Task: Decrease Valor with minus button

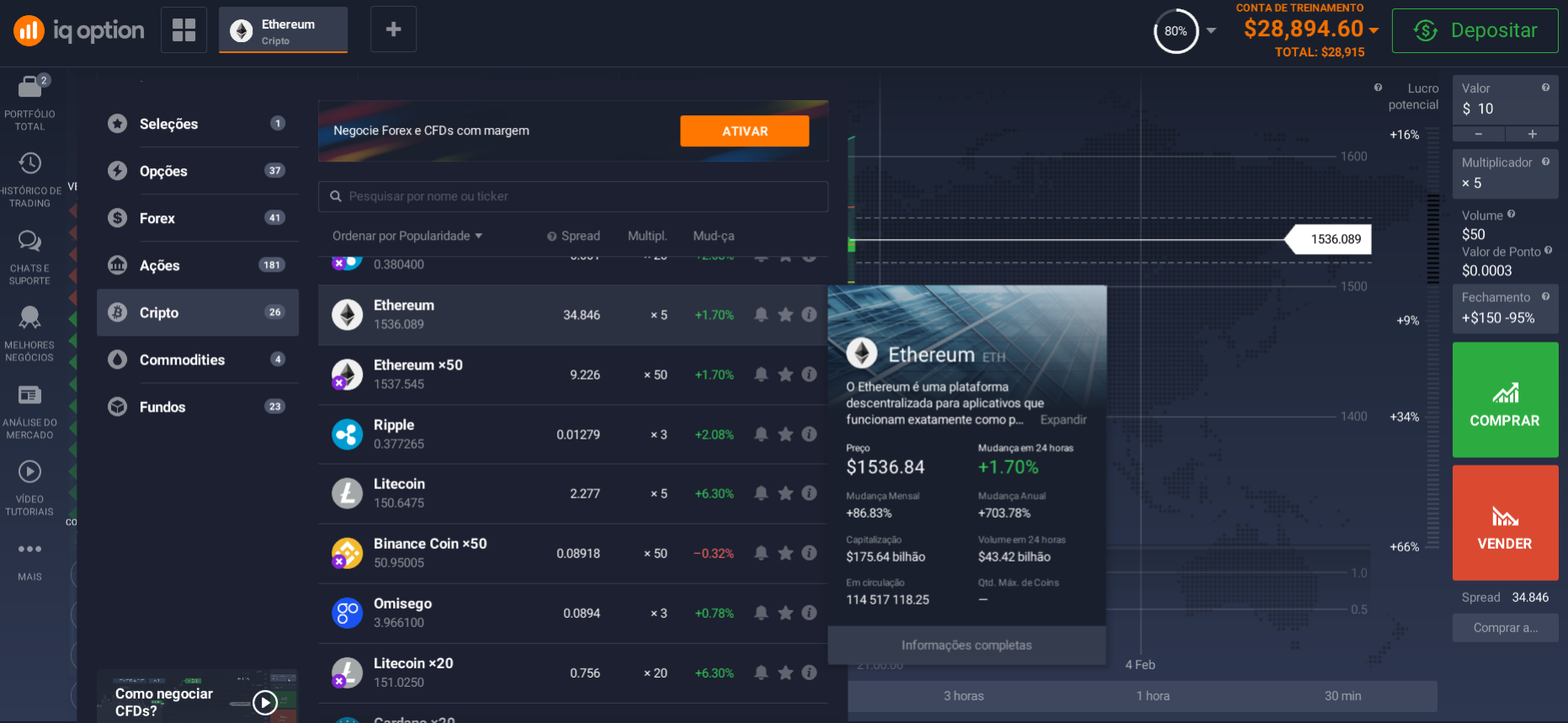Action: point(1479,134)
